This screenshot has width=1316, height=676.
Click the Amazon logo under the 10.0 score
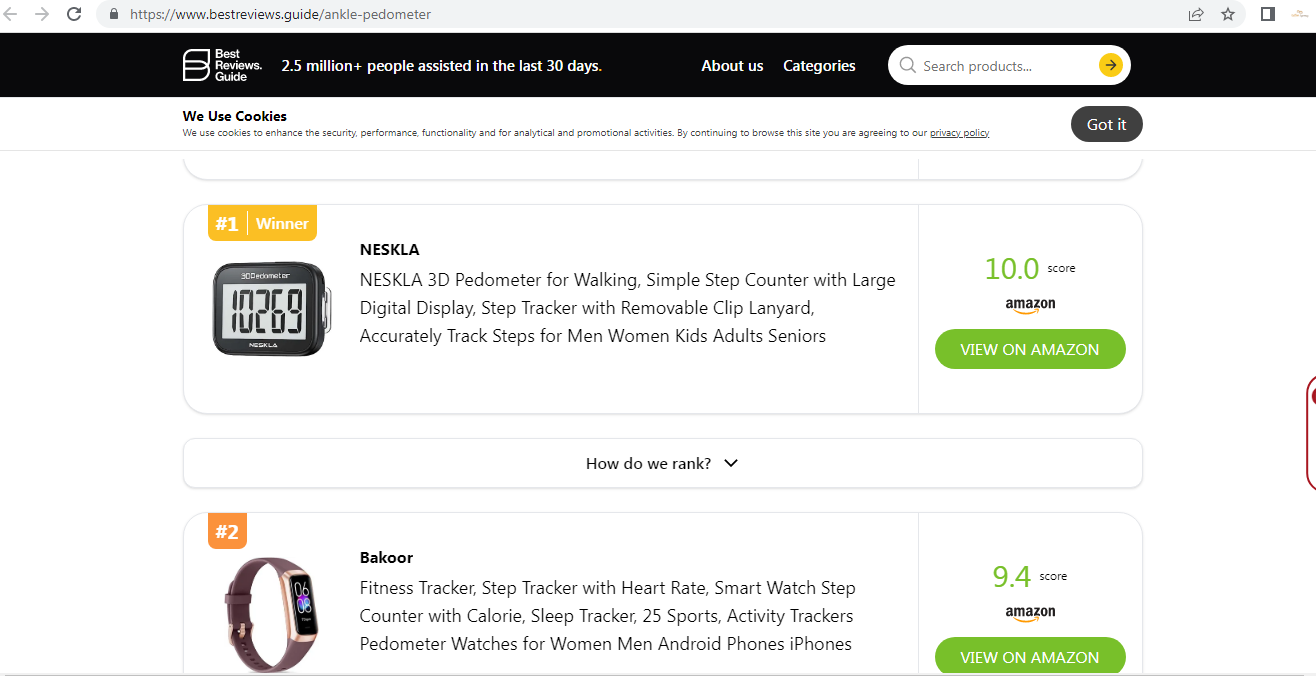pyautogui.click(x=1030, y=305)
